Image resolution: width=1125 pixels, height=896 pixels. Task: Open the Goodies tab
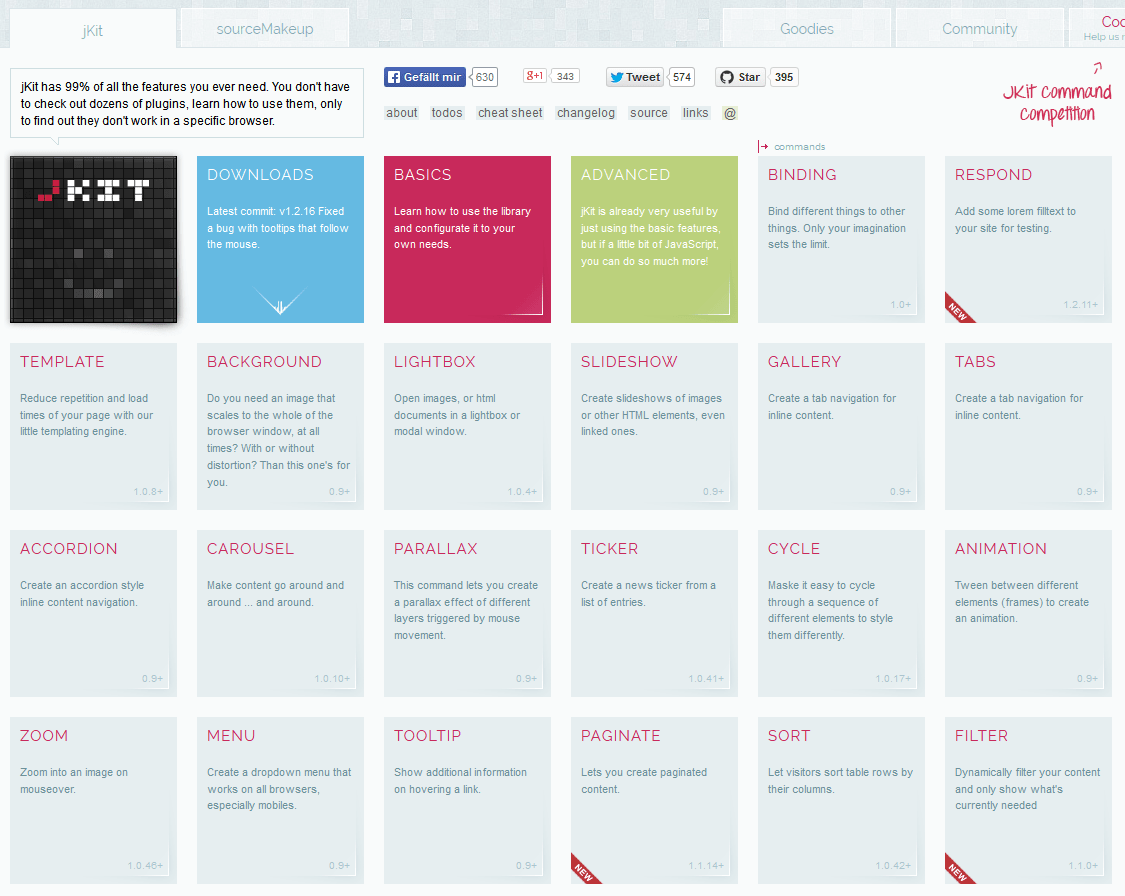click(x=806, y=28)
